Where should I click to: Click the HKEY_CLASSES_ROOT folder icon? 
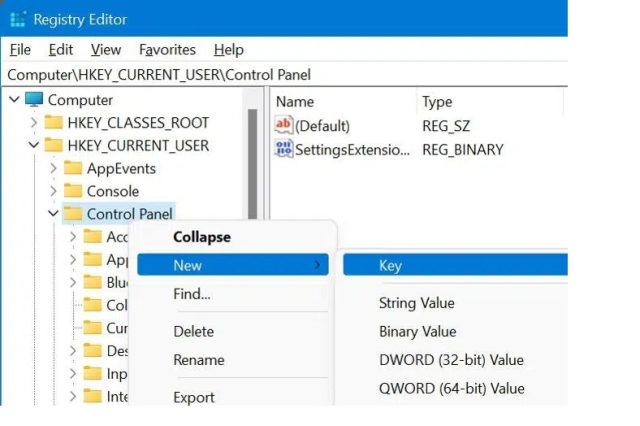53,122
